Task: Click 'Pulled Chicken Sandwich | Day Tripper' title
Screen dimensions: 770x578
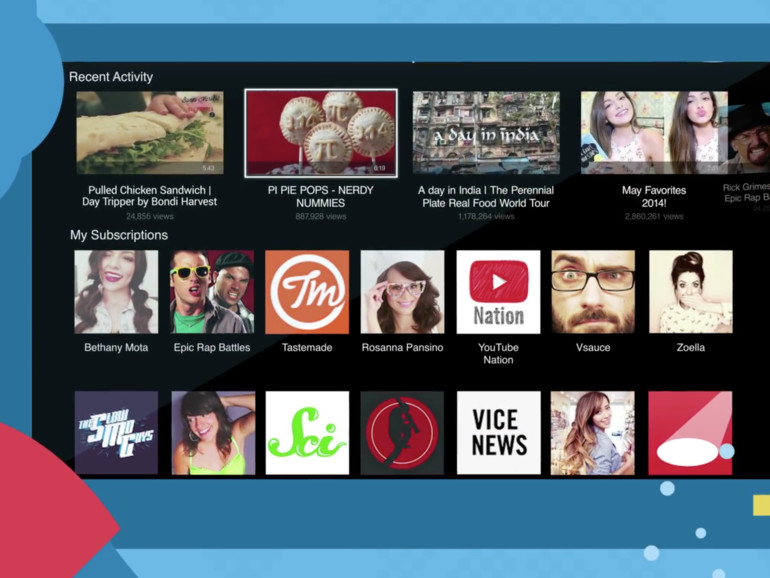Action: 149,196
